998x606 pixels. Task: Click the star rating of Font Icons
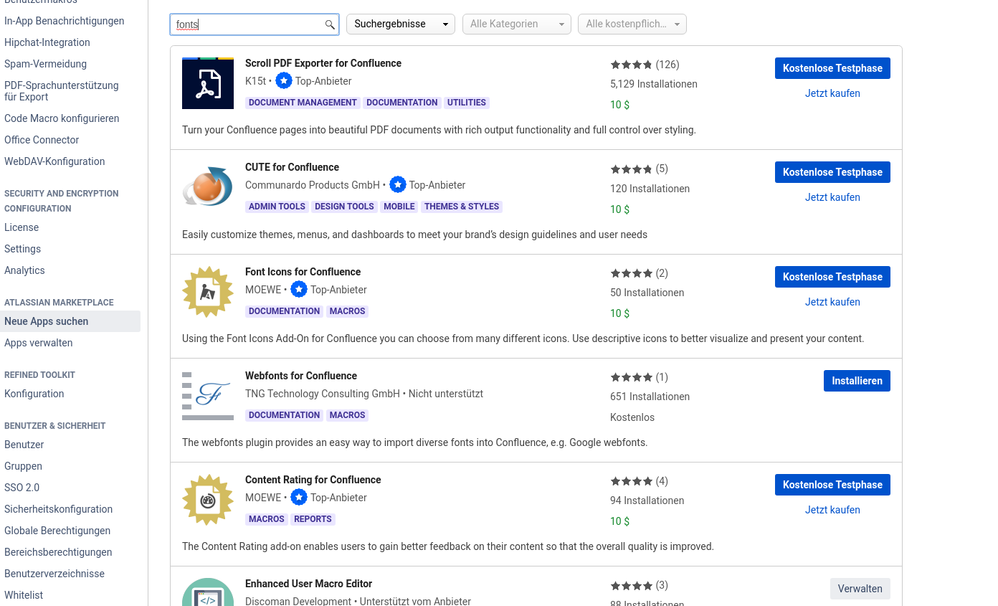tap(631, 272)
